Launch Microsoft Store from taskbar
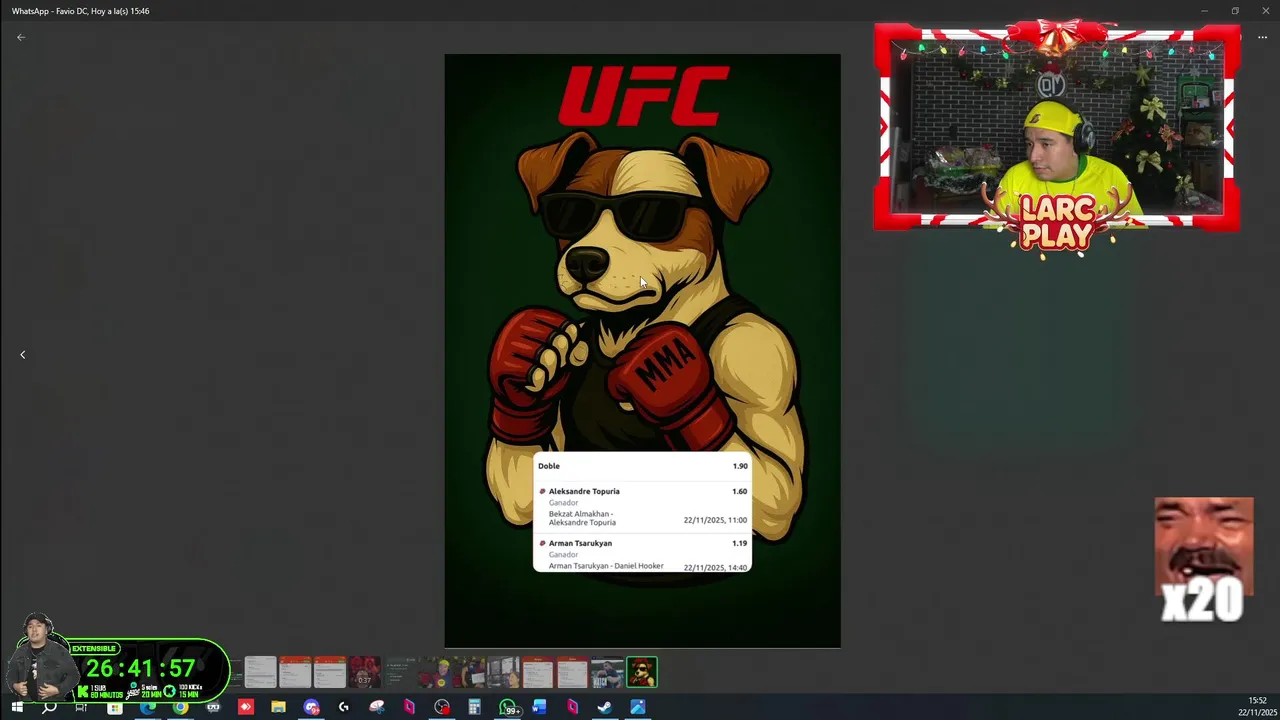 click(115, 707)
